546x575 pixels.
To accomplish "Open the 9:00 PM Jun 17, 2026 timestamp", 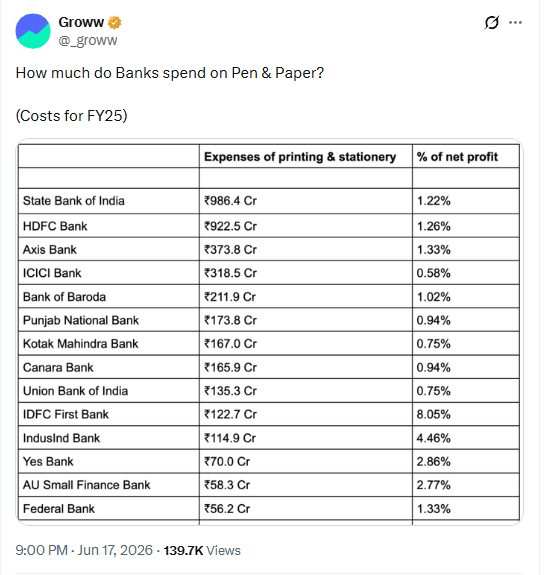I will click(x=84, y=550).
